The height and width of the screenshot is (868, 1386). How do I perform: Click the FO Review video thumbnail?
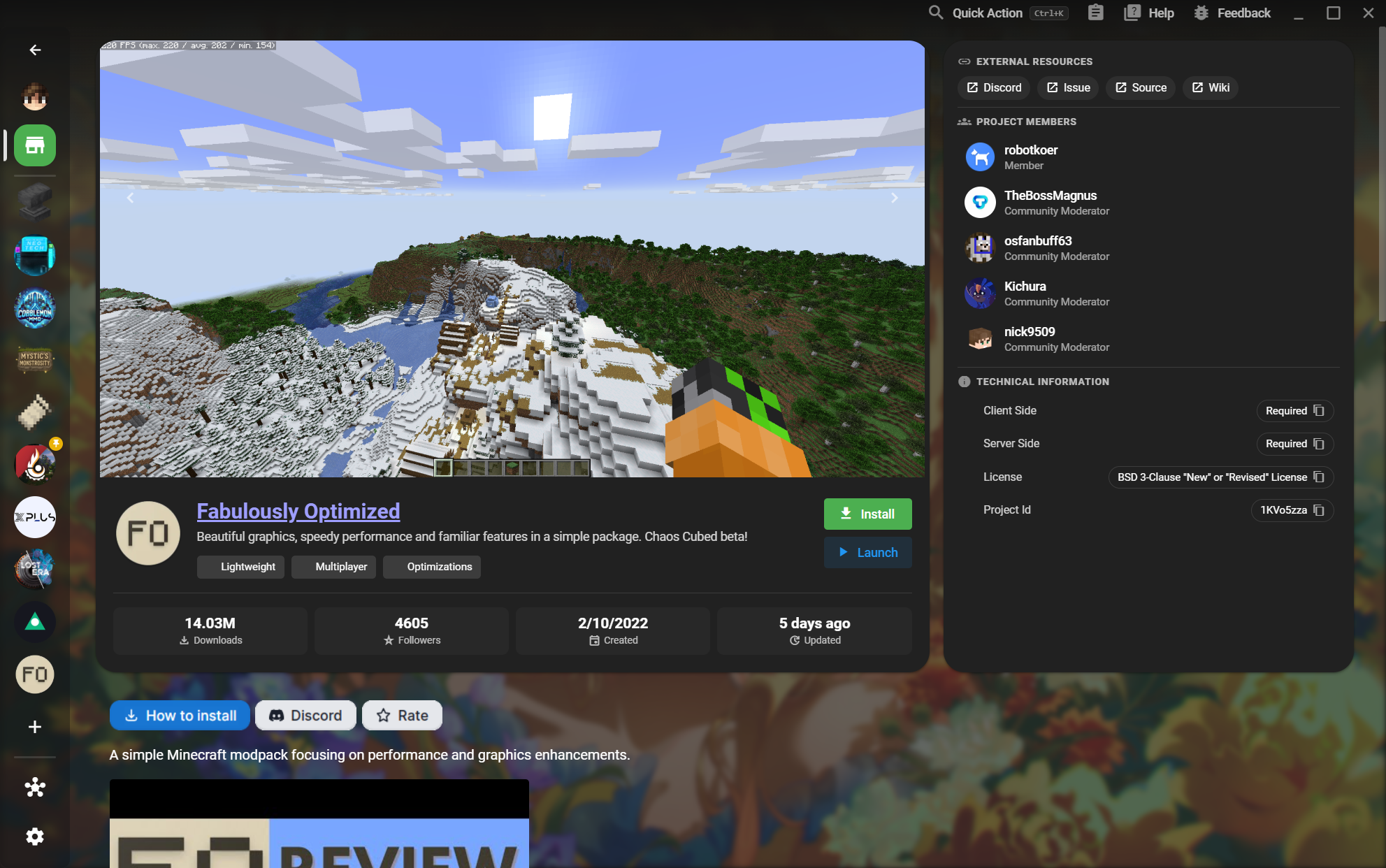pyautogui.click(x=319, y=823)
